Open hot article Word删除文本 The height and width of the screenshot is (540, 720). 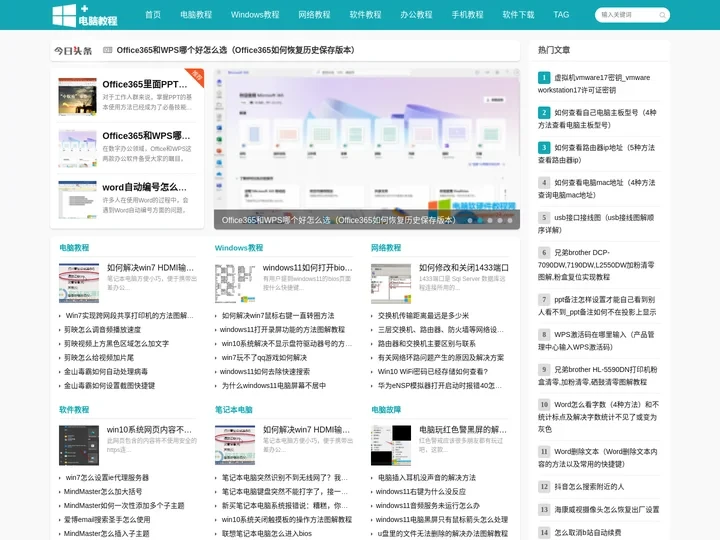[x=598, y=458]
